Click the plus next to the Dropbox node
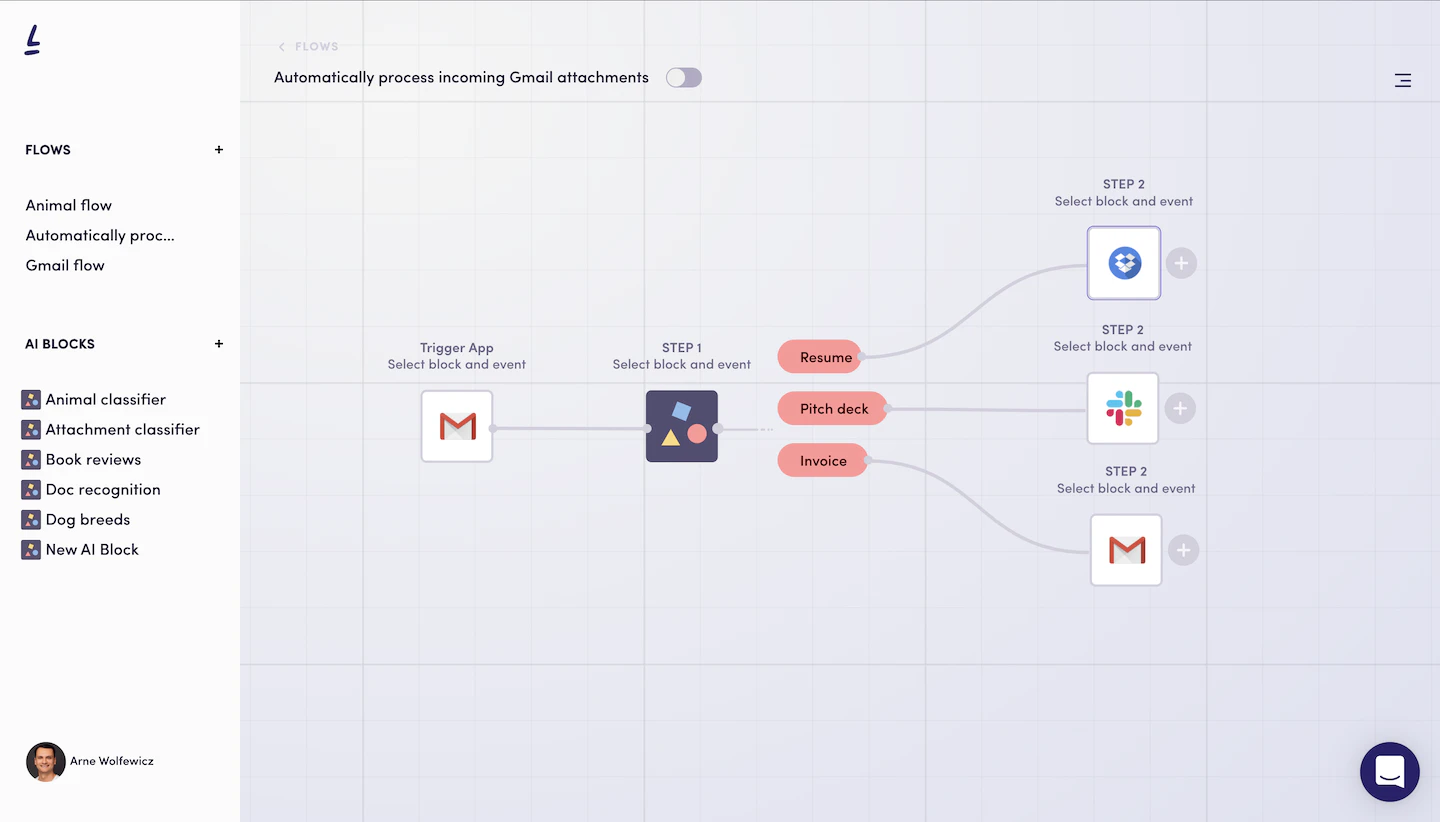Image resolution: width=1440 pixels, height=822 pixels. point(1181,263)
